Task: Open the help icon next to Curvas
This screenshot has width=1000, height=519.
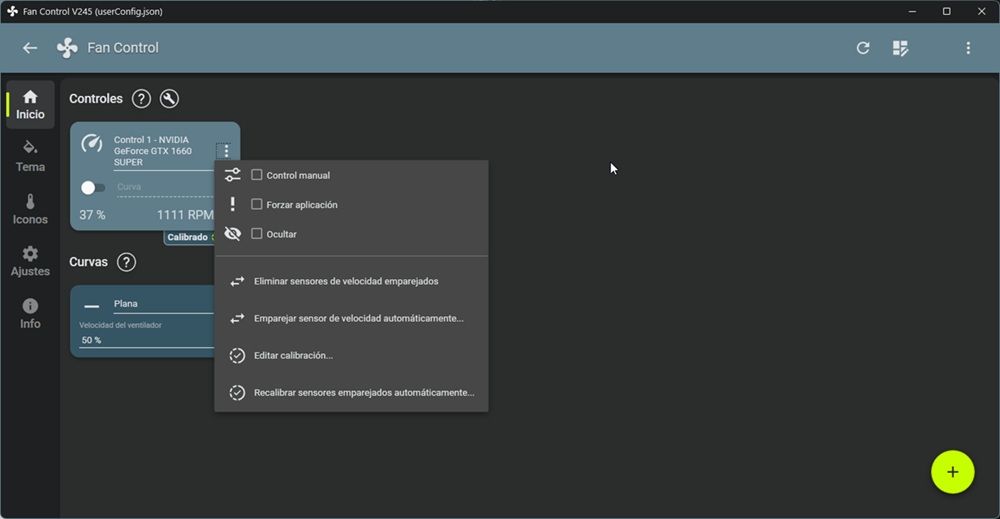Action: [126, 262]
